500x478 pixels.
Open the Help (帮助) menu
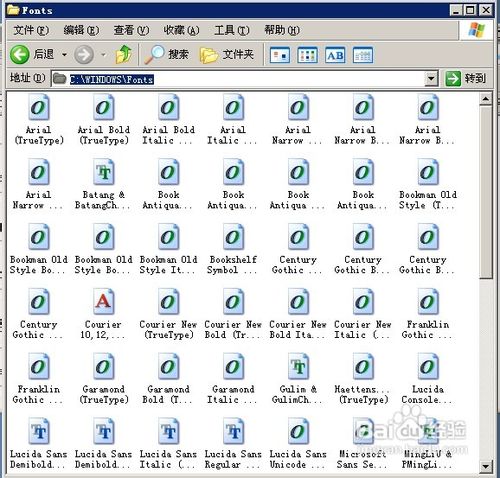(x=282, y=30)
